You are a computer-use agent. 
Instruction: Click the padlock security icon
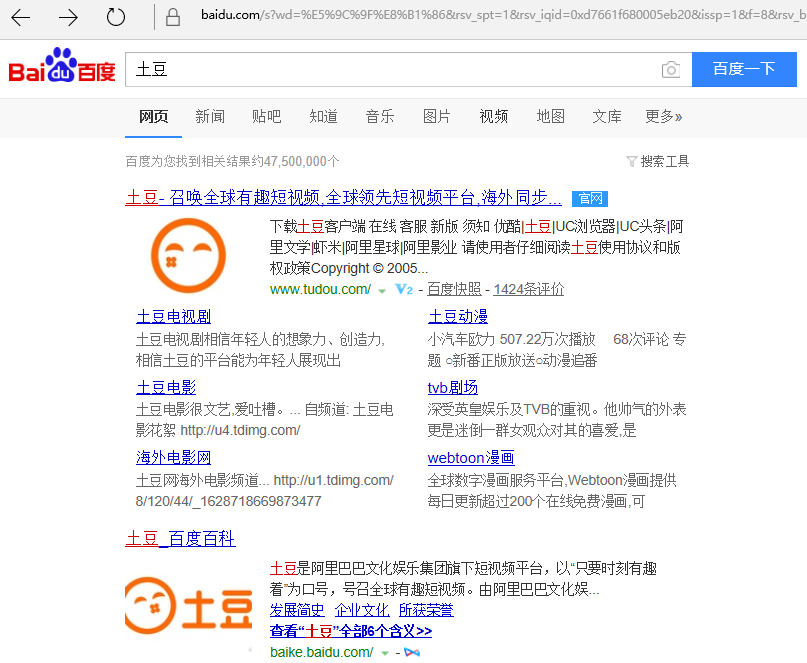(173, 17)
